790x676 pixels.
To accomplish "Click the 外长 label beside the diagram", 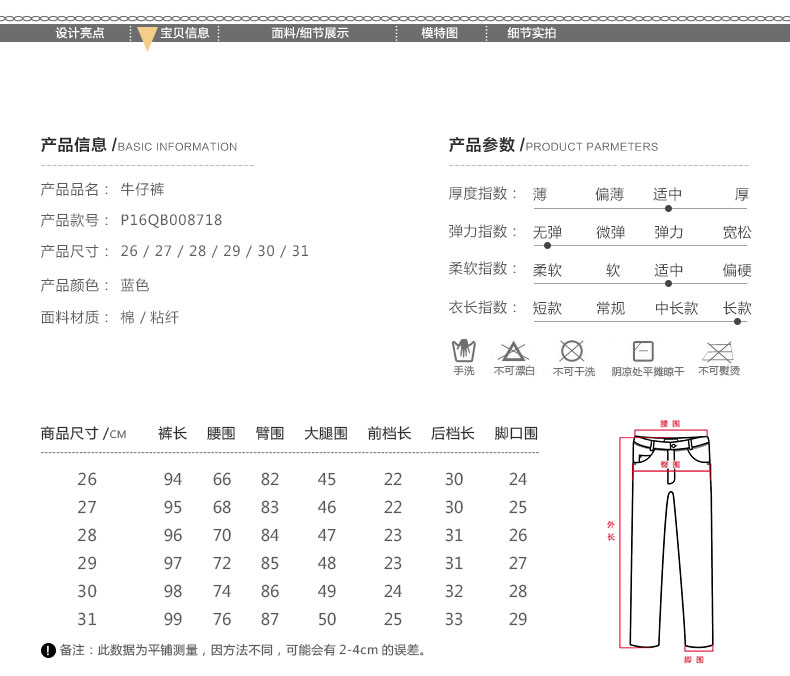I will coord(611,531).
